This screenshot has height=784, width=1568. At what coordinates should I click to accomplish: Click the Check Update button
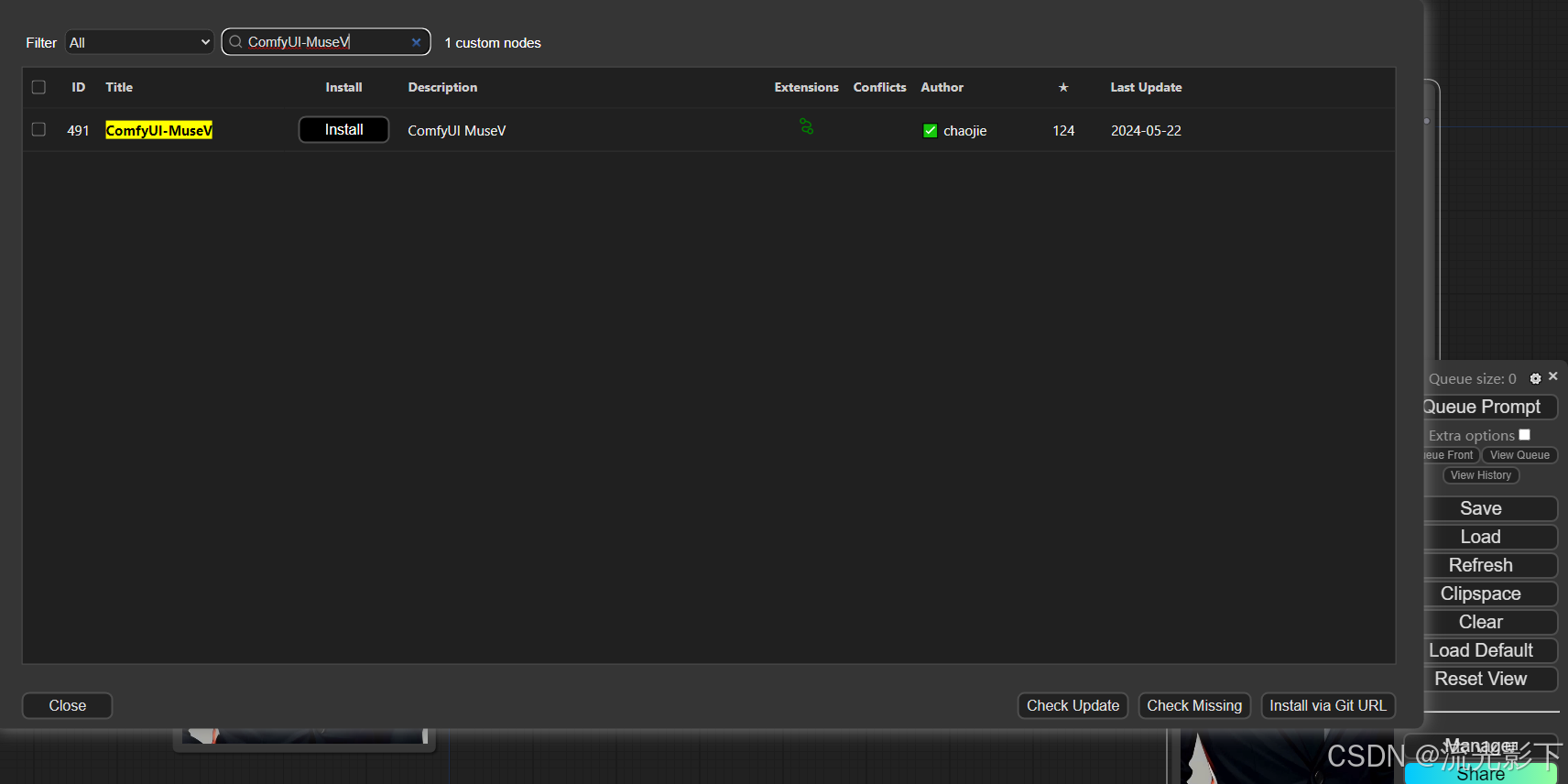pyautogui.click(x=1073, y=705)
